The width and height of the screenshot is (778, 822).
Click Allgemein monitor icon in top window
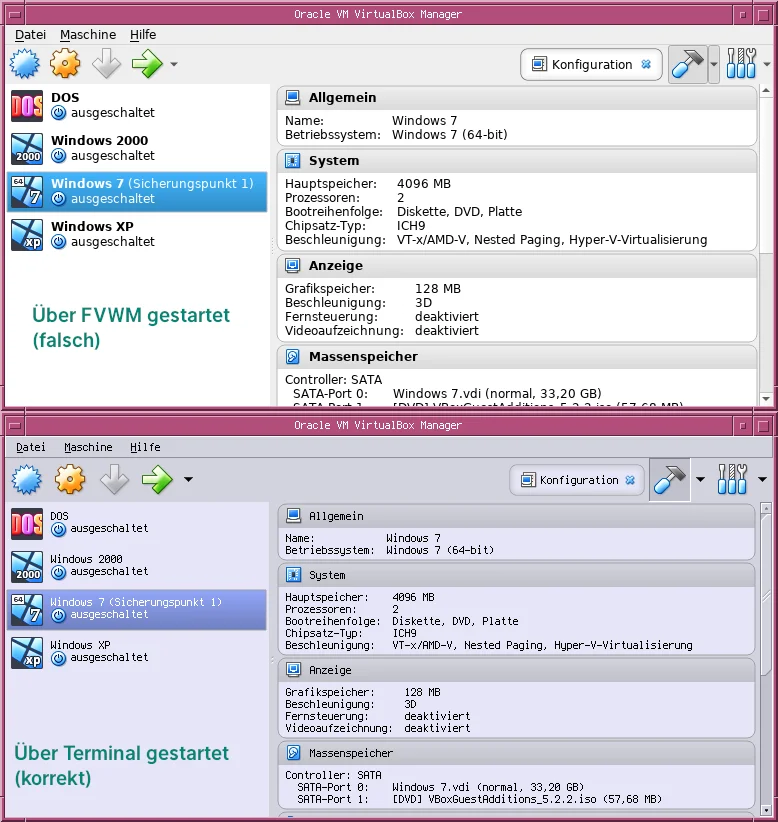tap(293, 98)
